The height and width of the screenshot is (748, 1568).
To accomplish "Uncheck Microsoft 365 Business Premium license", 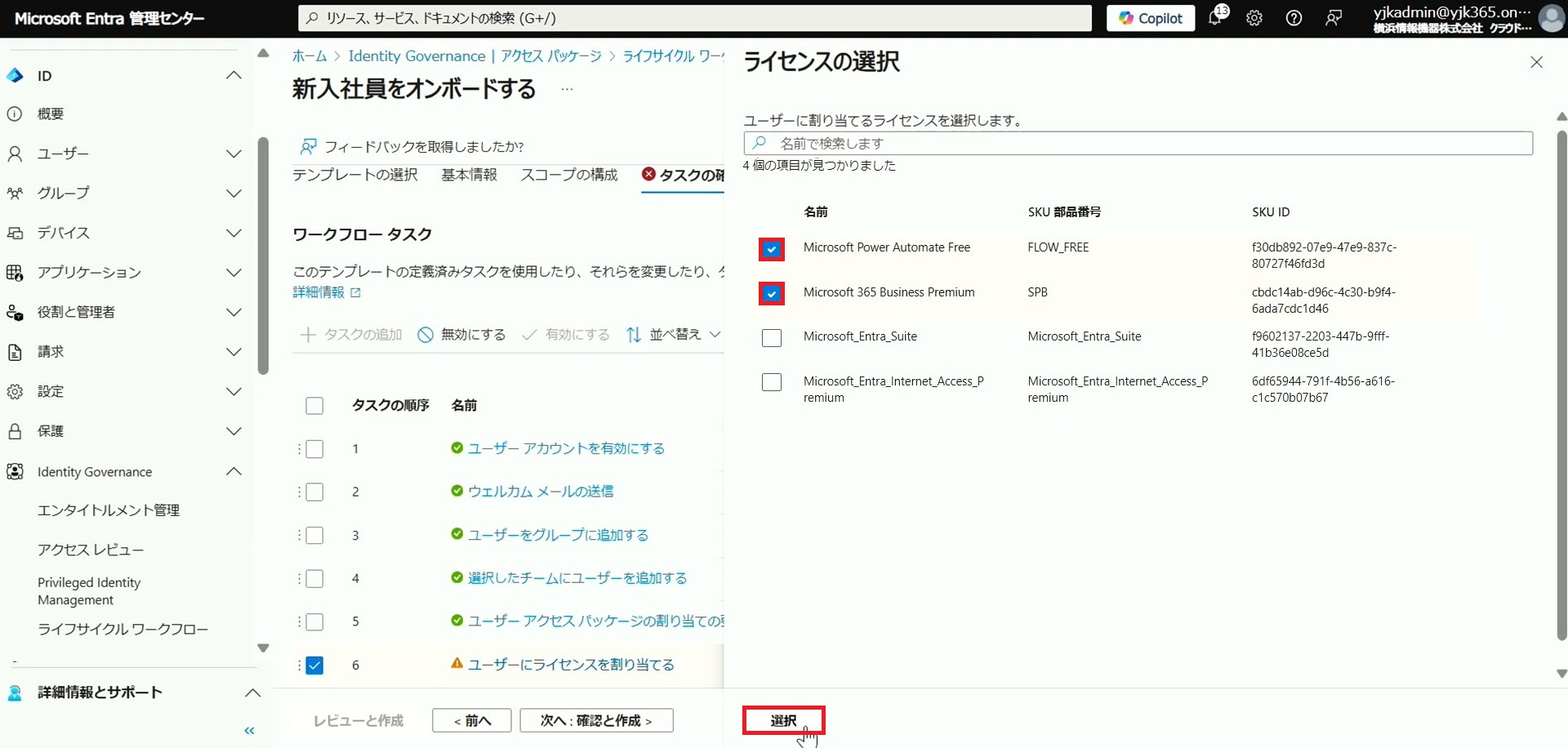I will (x=772, y=293).
